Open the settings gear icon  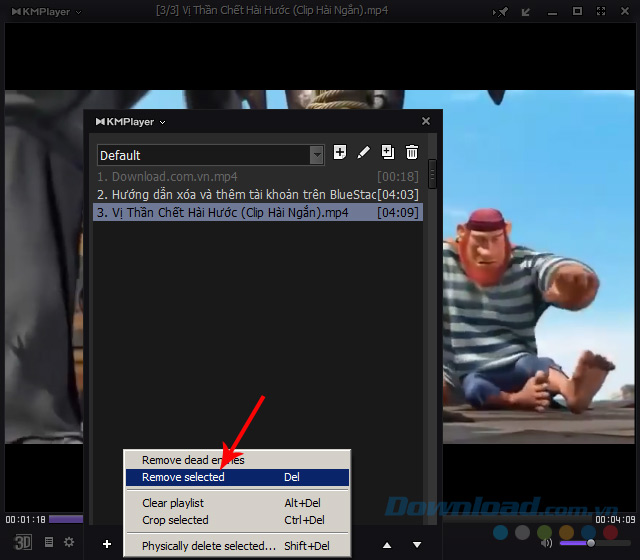[69, 542]
